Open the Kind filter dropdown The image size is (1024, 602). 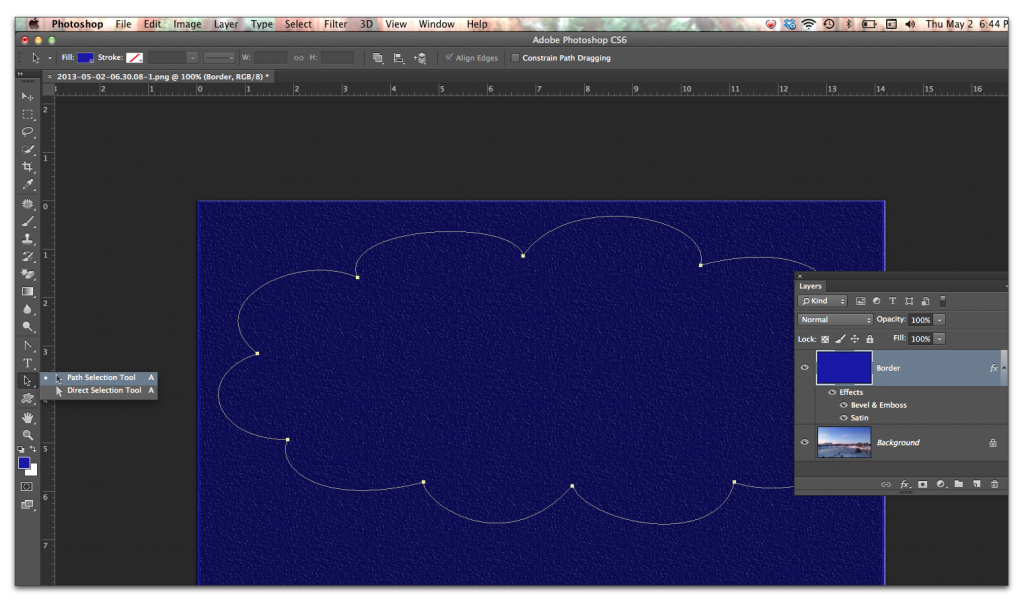point(823,301)
